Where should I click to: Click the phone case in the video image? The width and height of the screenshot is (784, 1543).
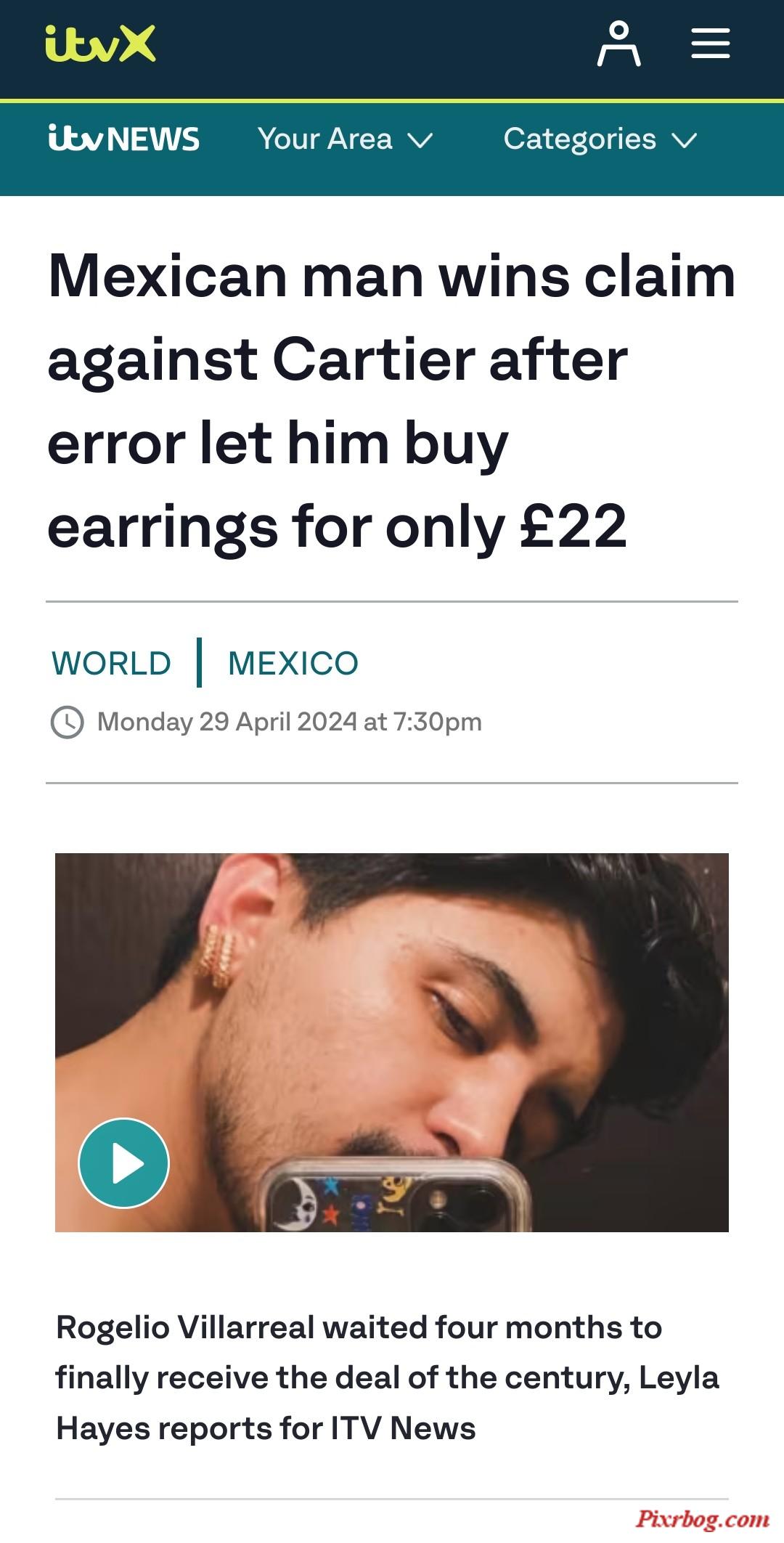click(396, 1196)
